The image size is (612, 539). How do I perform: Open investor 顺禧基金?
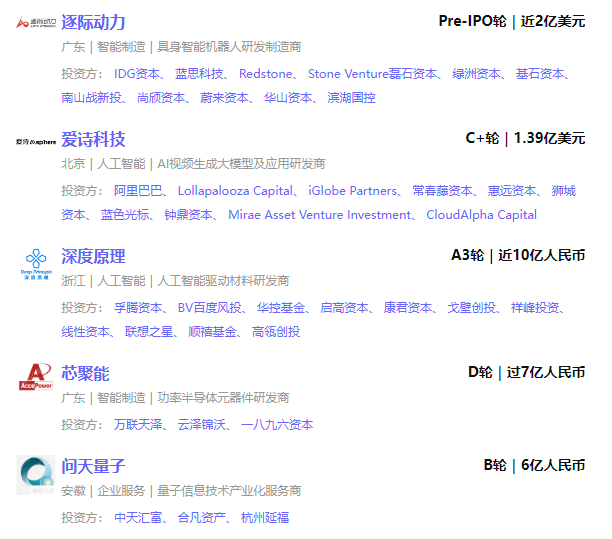click(212, 332)
